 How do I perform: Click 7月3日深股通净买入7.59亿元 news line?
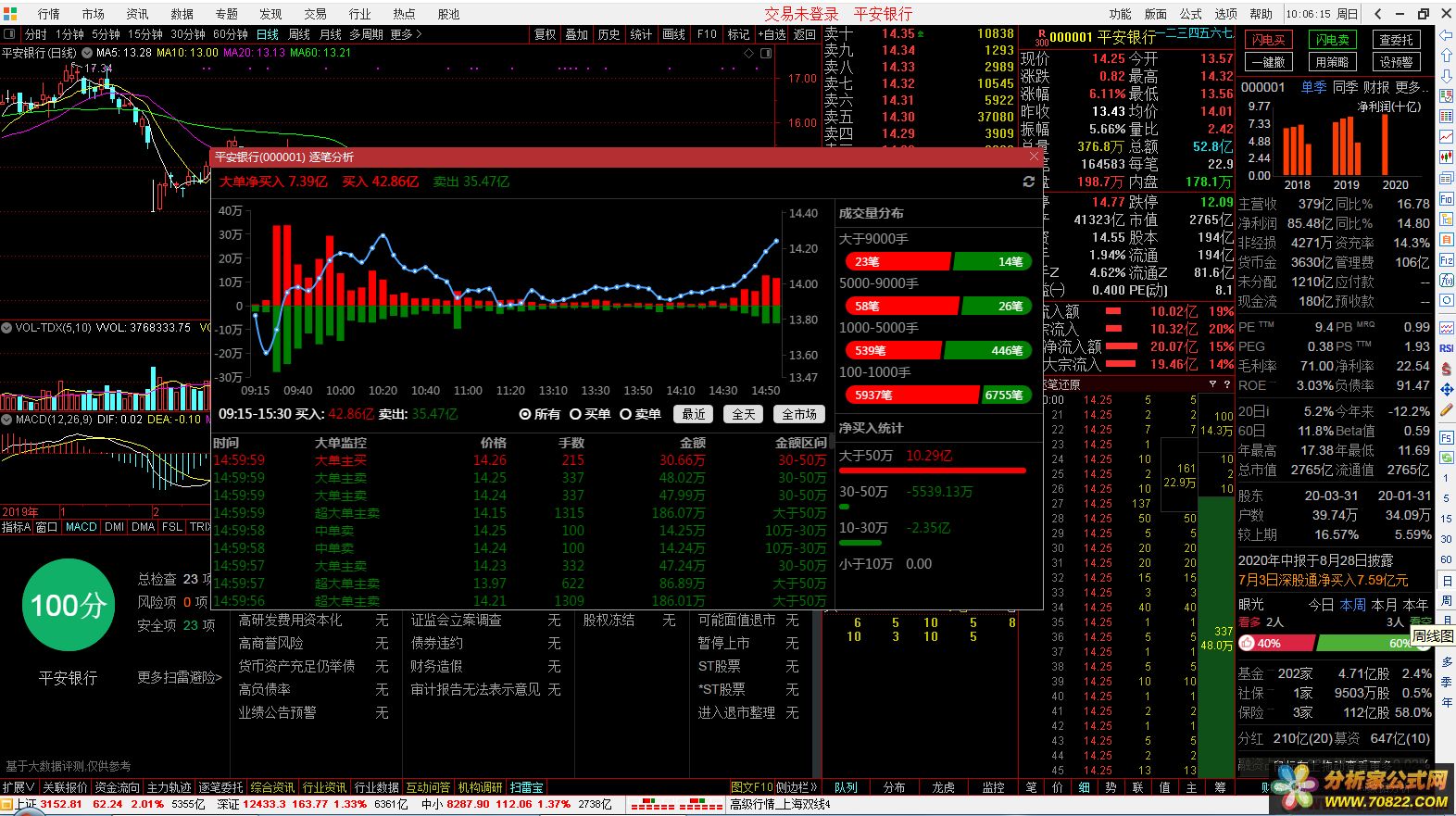coord(1323,580)
